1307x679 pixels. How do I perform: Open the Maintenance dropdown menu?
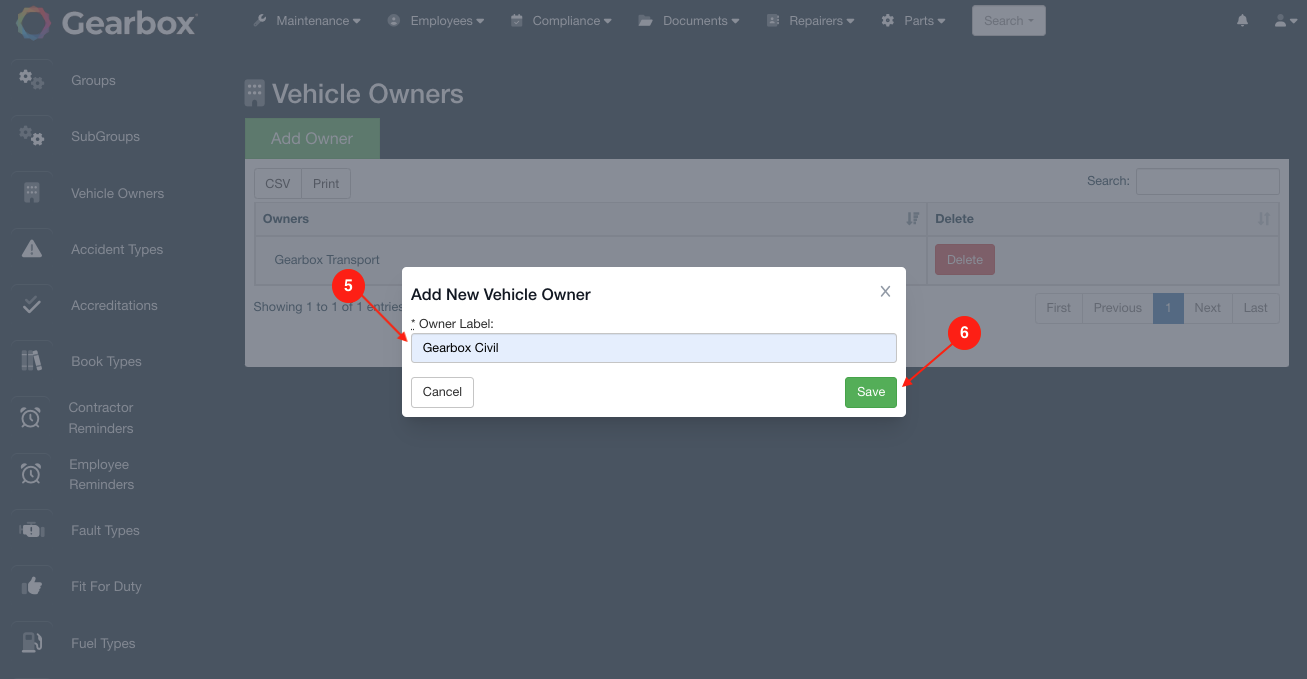[x=307, y=20]
